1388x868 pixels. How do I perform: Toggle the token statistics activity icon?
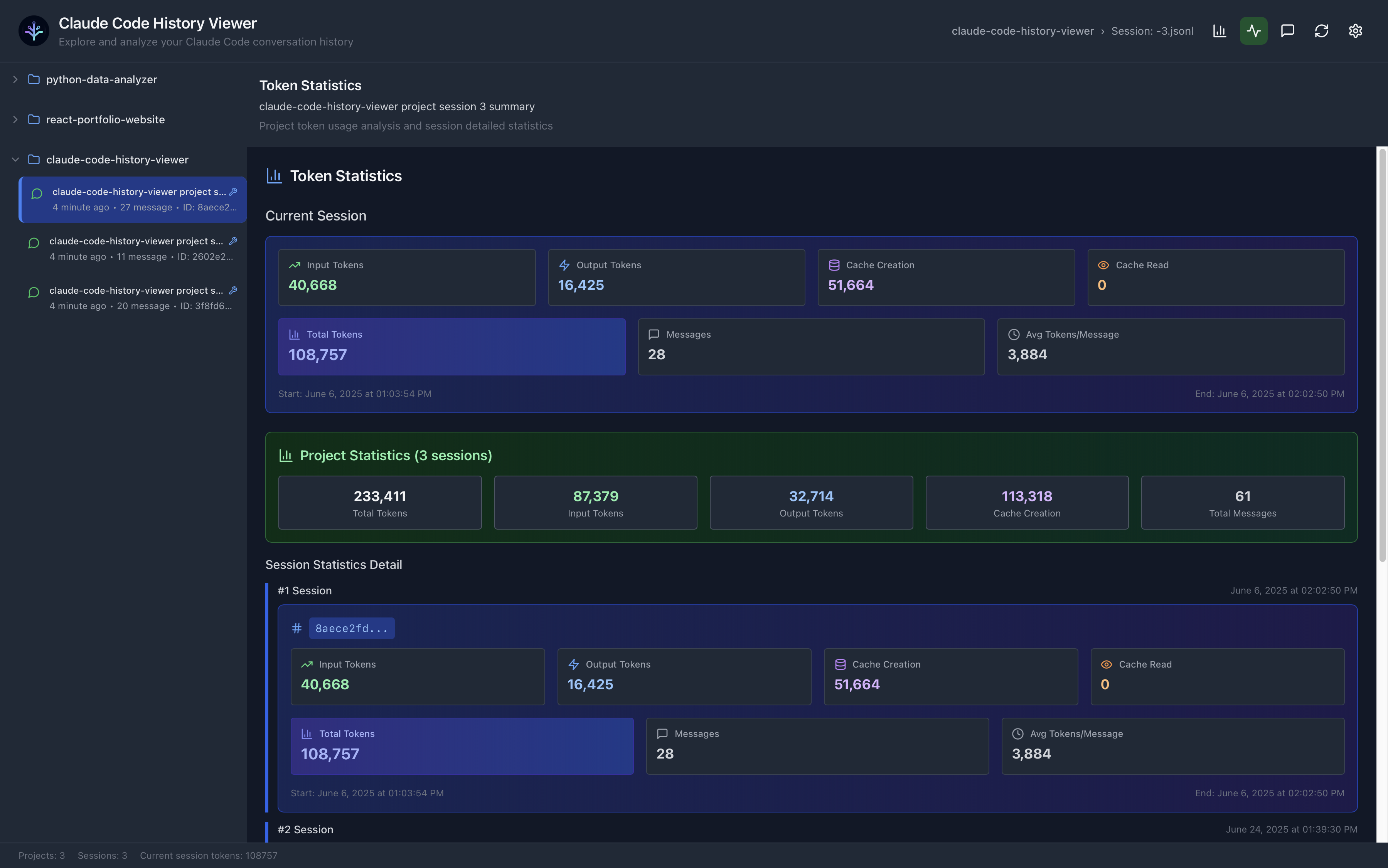[1253, 31]
